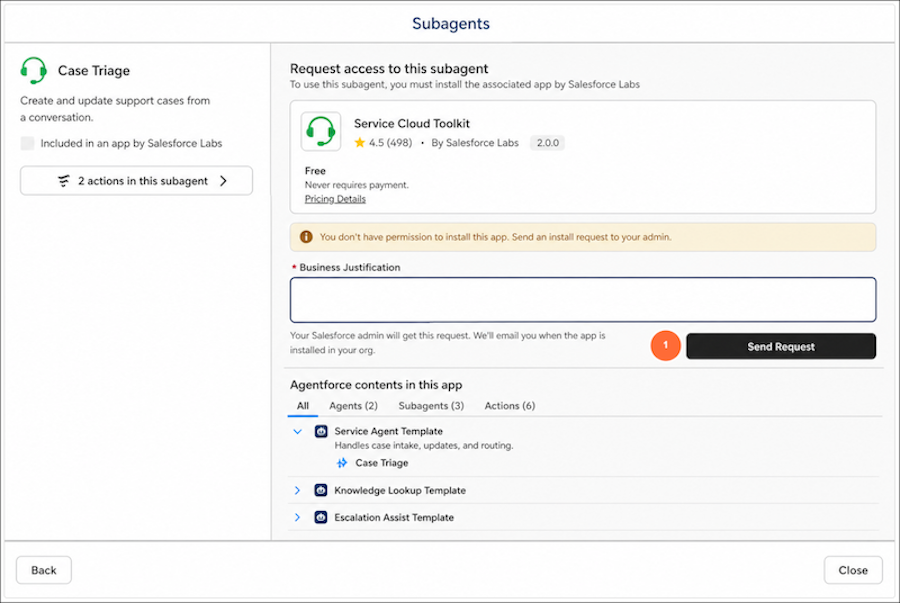900x603 pixels.
Task: Click the Close button
Action: (x=853, y=570)
